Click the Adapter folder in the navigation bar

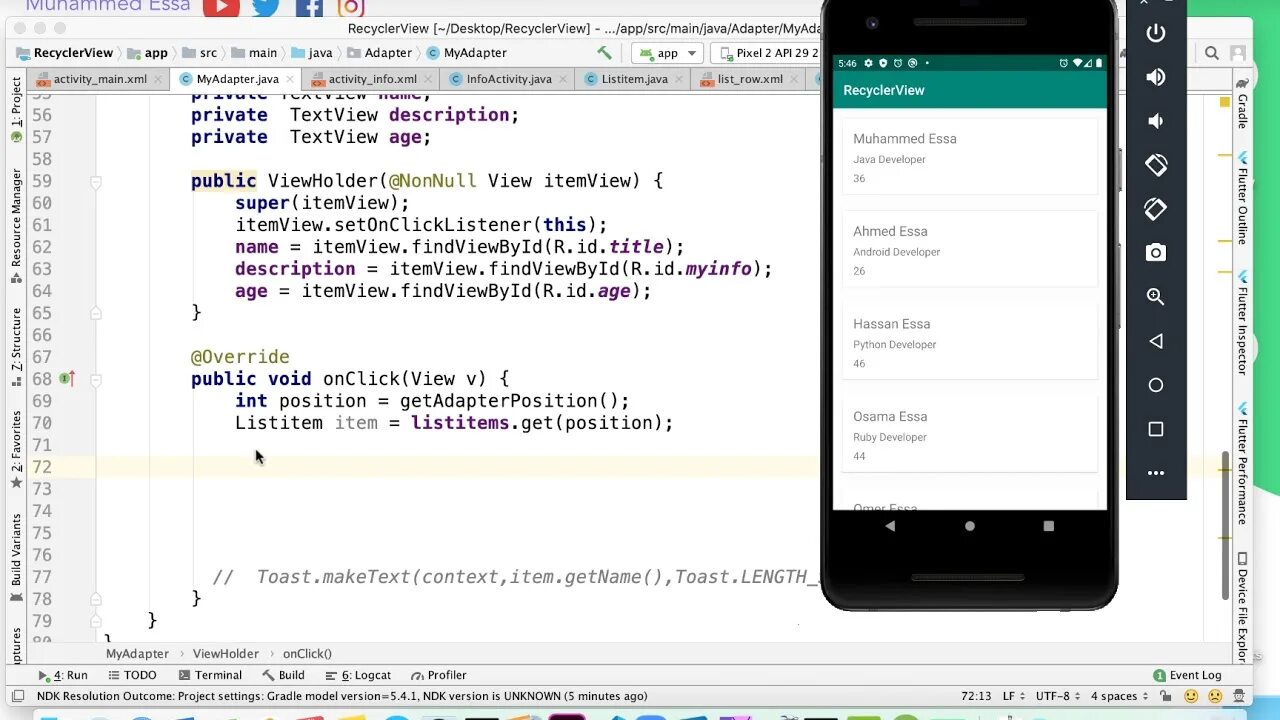pos(379,53)
